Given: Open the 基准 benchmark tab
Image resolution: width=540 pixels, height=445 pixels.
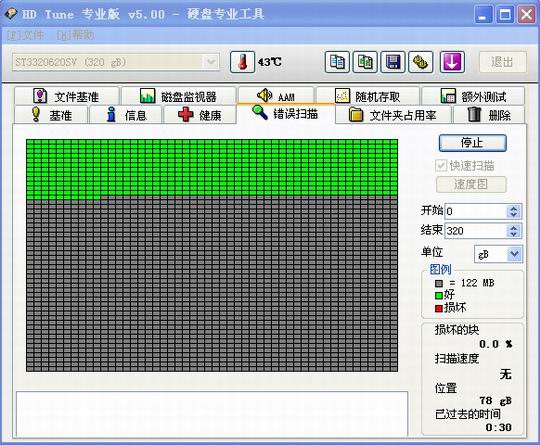Looking at the screenshot, I should (51, 115).
